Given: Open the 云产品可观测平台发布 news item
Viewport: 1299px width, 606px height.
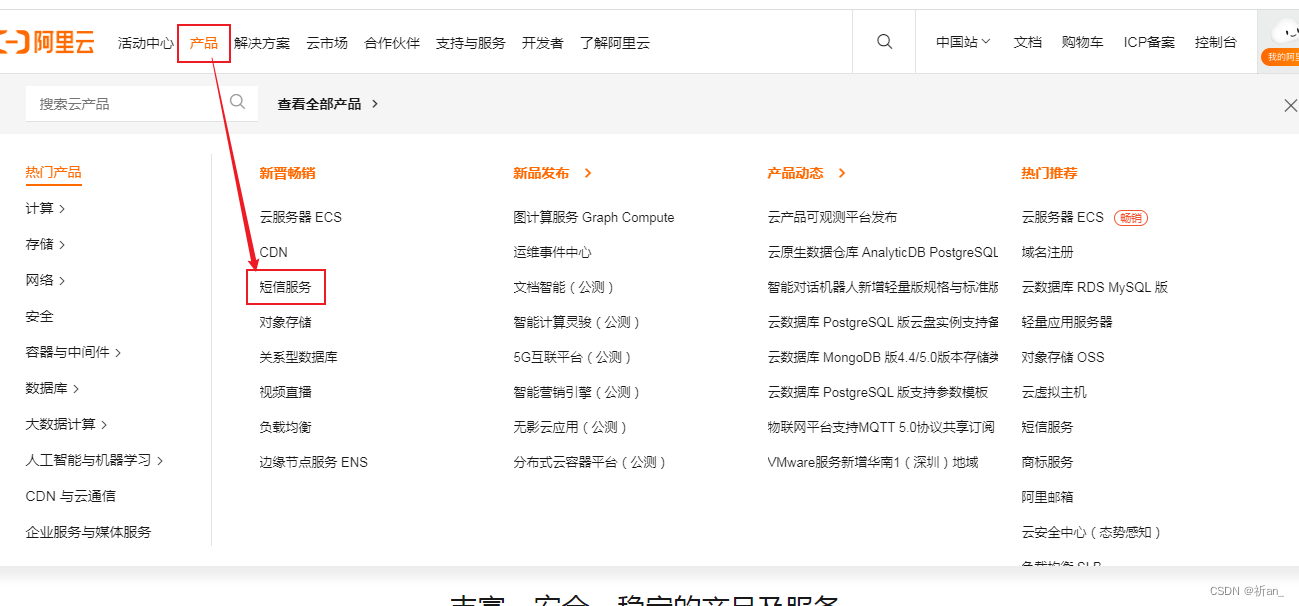Looking at the screenshot, I should (833, 217).
